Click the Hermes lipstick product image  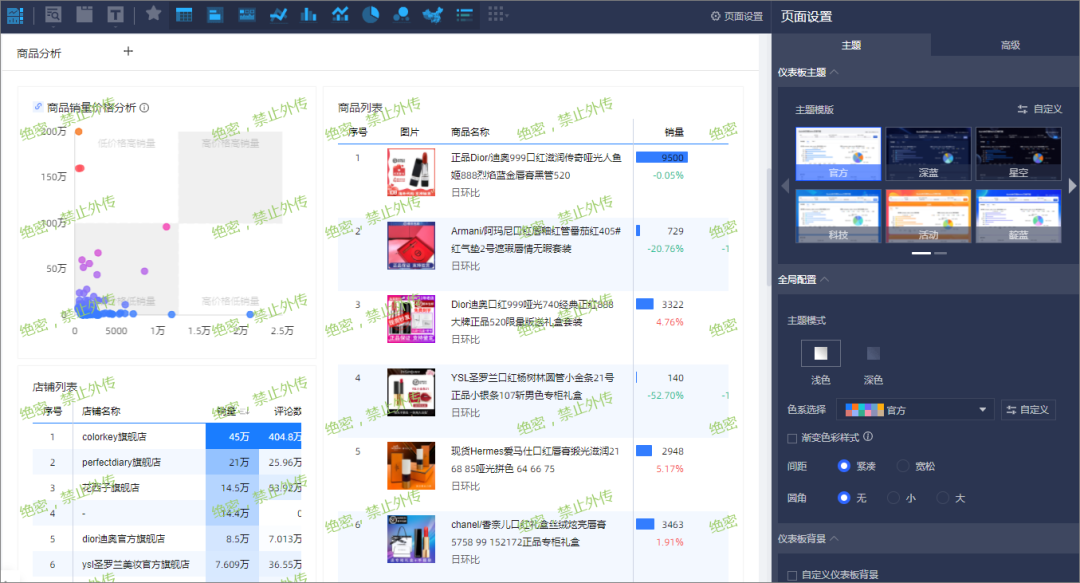(x=411, y=466)
